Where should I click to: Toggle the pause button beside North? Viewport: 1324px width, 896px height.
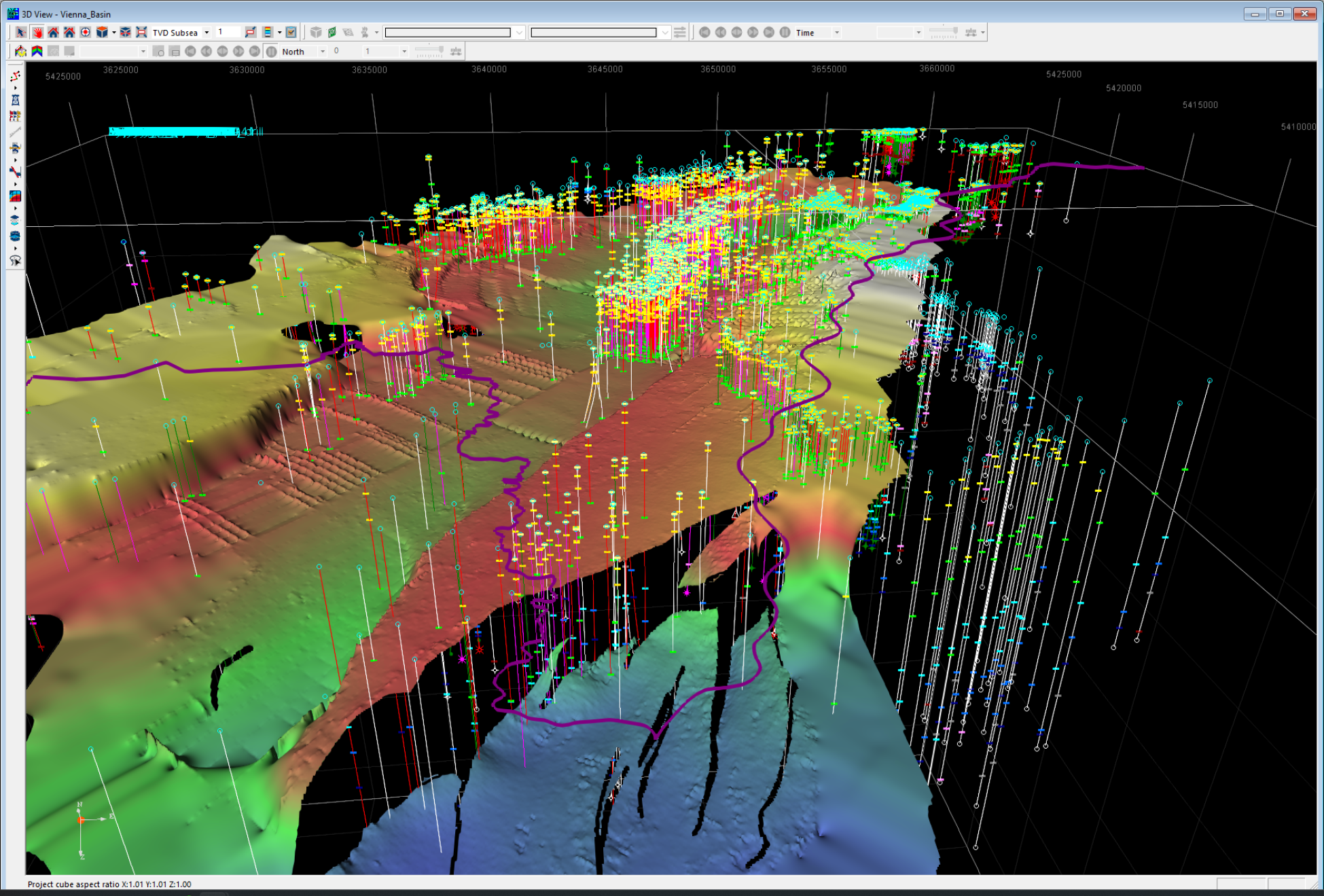pos(271,51)
